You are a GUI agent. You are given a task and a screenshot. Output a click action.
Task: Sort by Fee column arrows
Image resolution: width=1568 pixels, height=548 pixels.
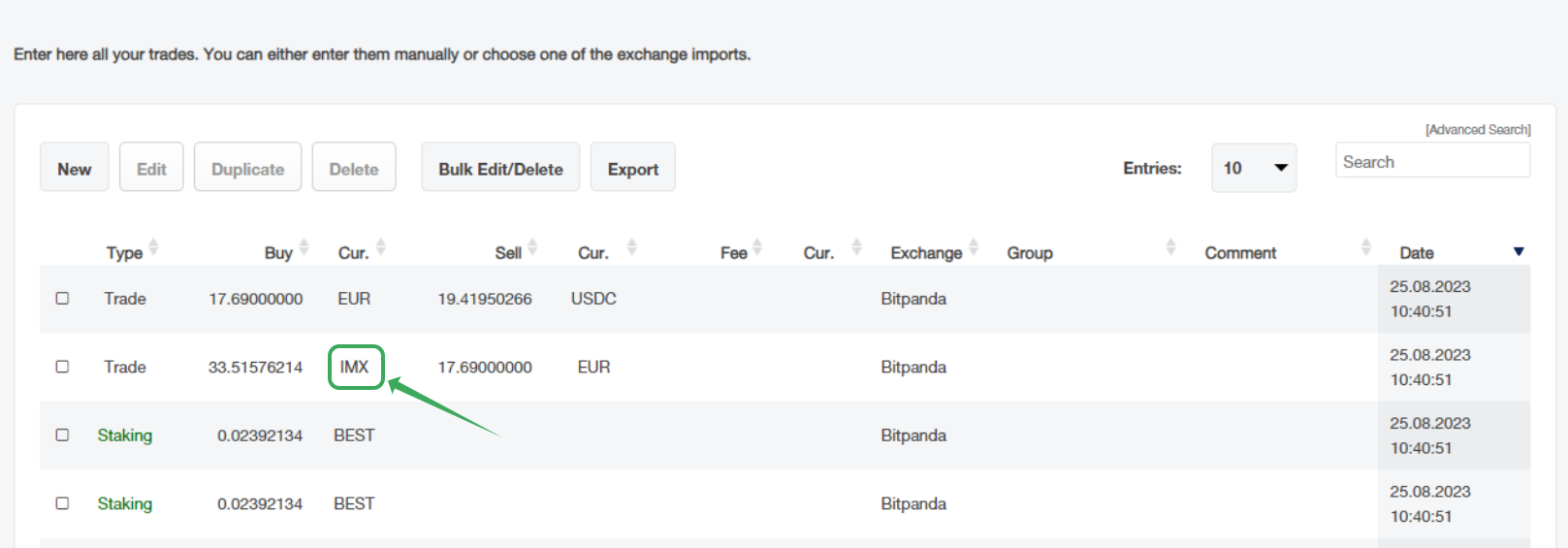tap(757, 248)
